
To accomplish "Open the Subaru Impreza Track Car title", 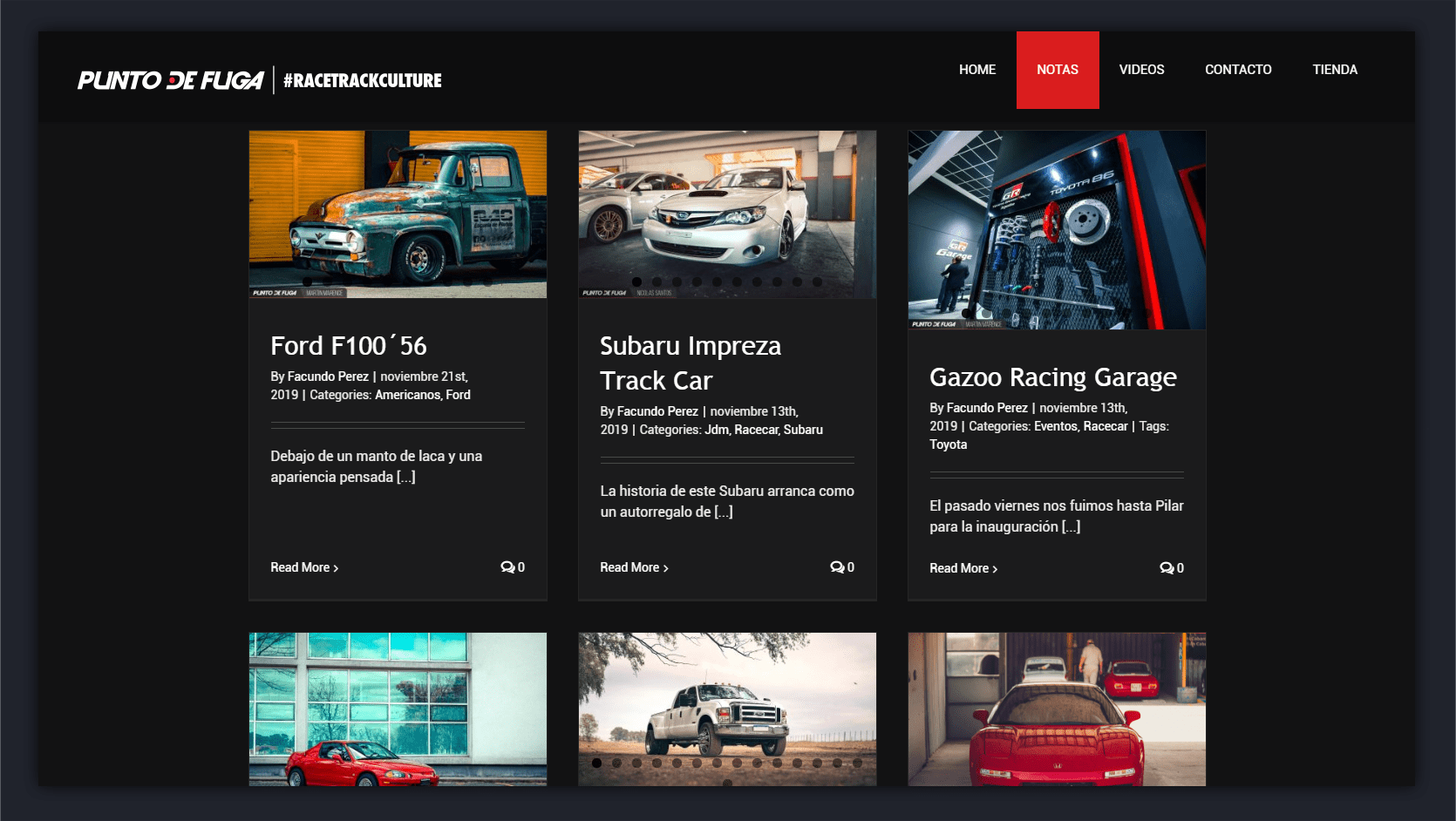I will coord(691,363).
